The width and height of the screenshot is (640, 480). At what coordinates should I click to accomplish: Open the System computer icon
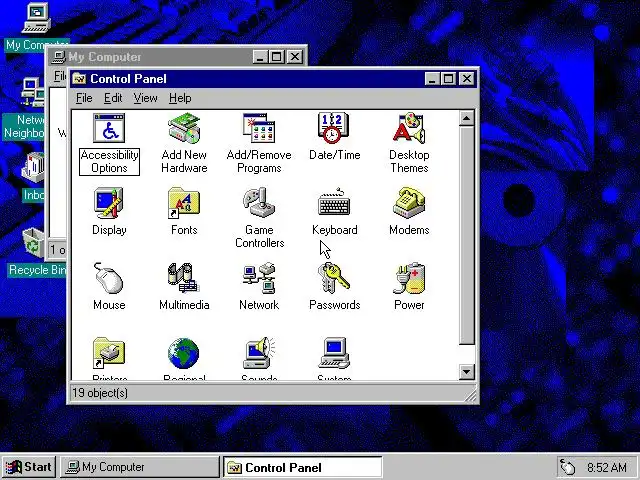pyautogui.click(x=334, y=353)
